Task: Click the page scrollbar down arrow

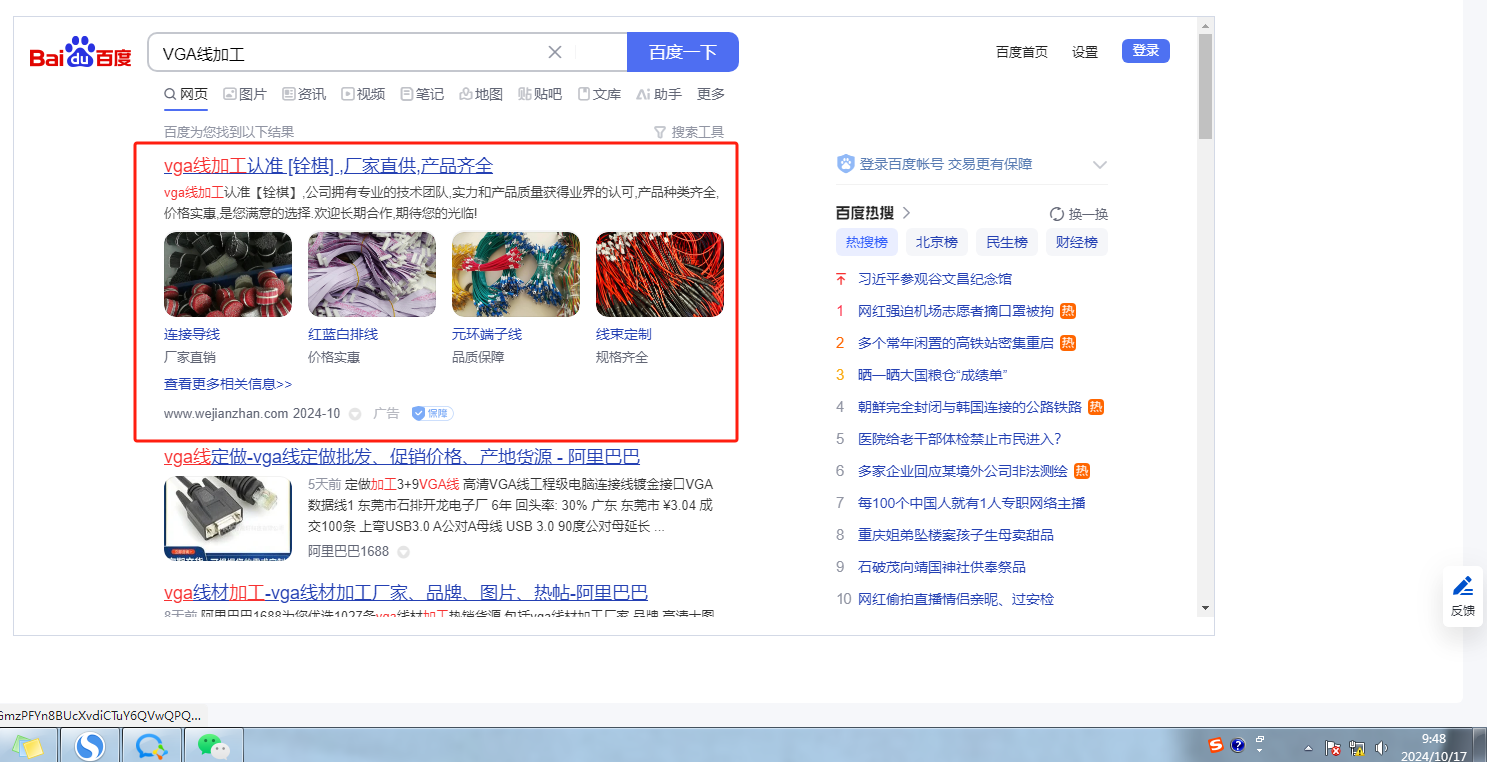Action: pos(1205,607)
